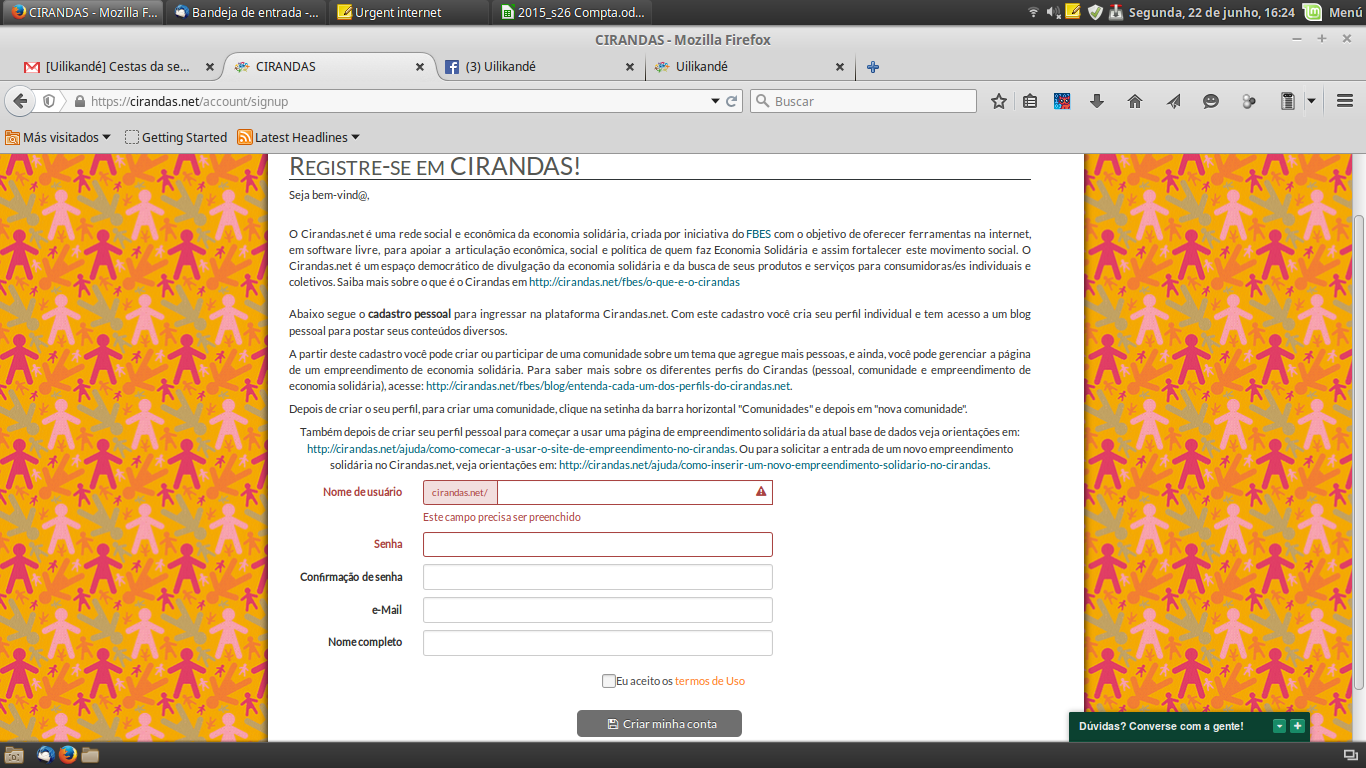Go back with the browser back arrow
This screenshot has width=1366, height=768.
point(19,101)
